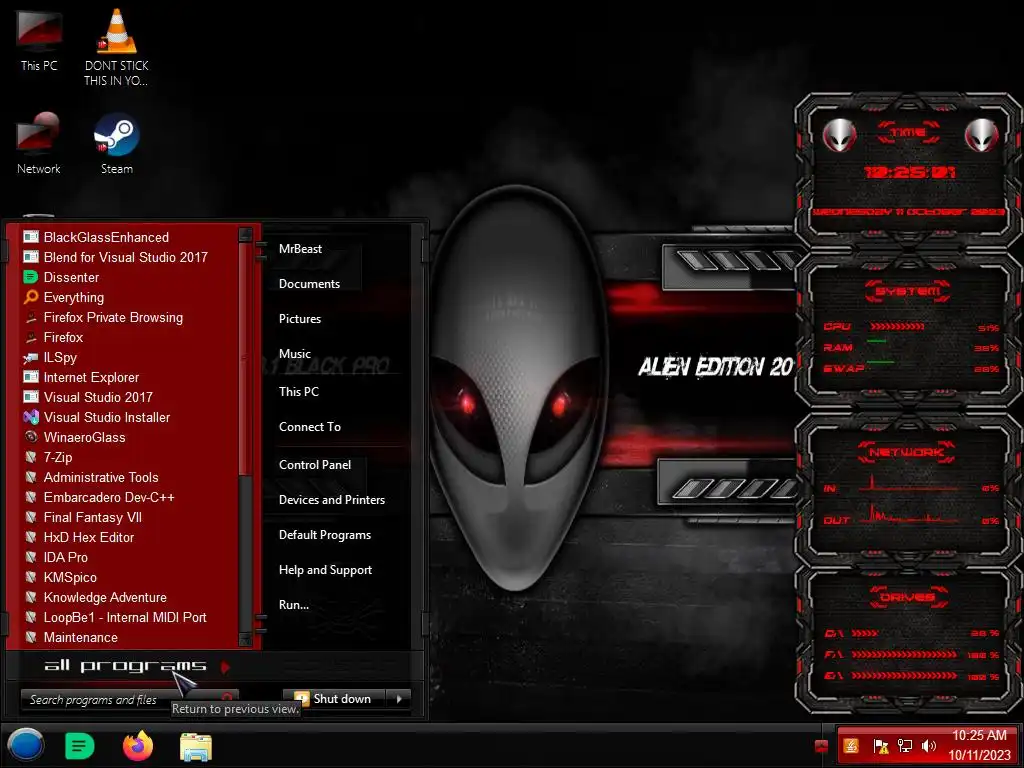
Task: Open Devices and Printers
Action: pos(332,500)
